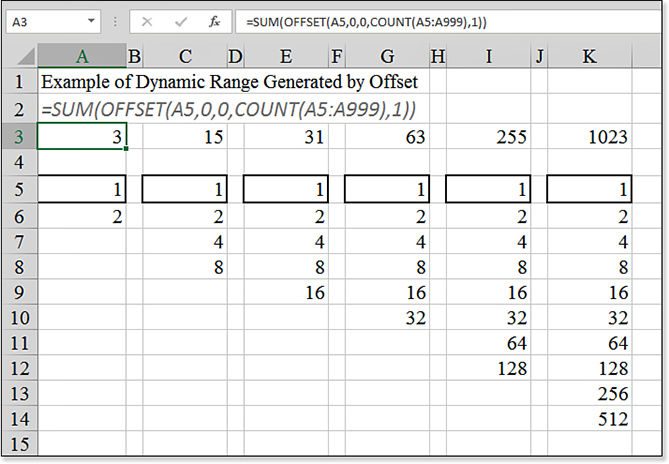Select column F header
The width and height of the screenshot is (669, 464).
(337, 56)
